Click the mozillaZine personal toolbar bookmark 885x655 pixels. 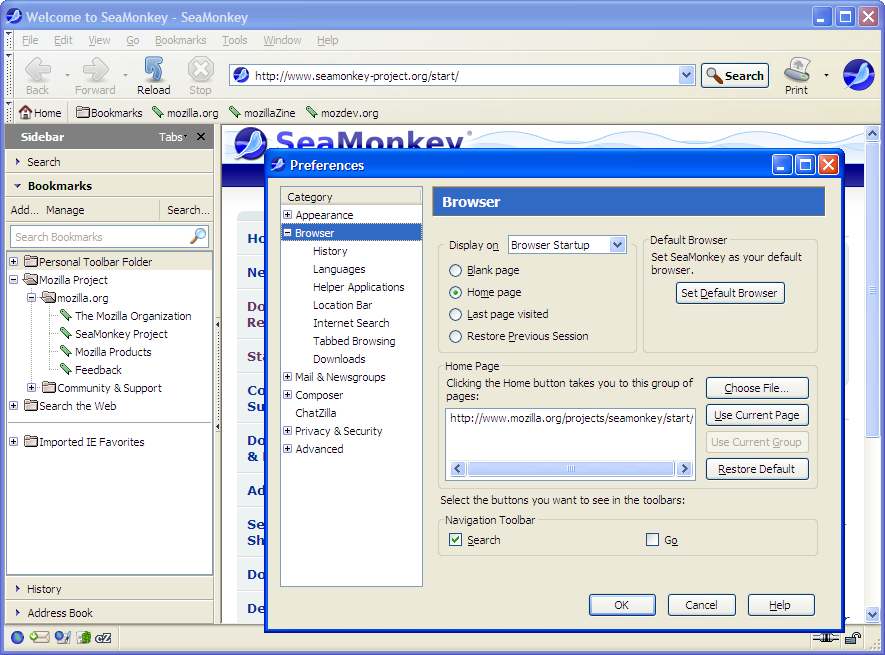click(264, 112)
